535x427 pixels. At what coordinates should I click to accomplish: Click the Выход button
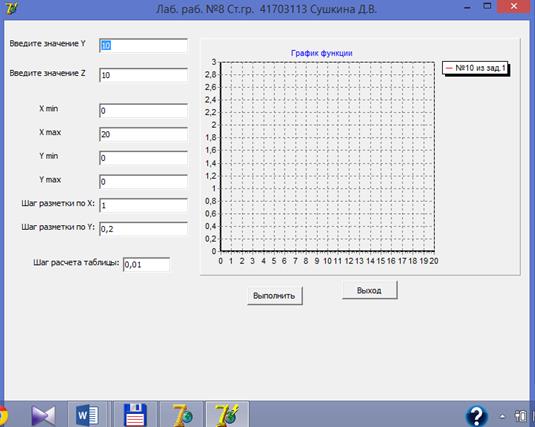click(369, 290)
